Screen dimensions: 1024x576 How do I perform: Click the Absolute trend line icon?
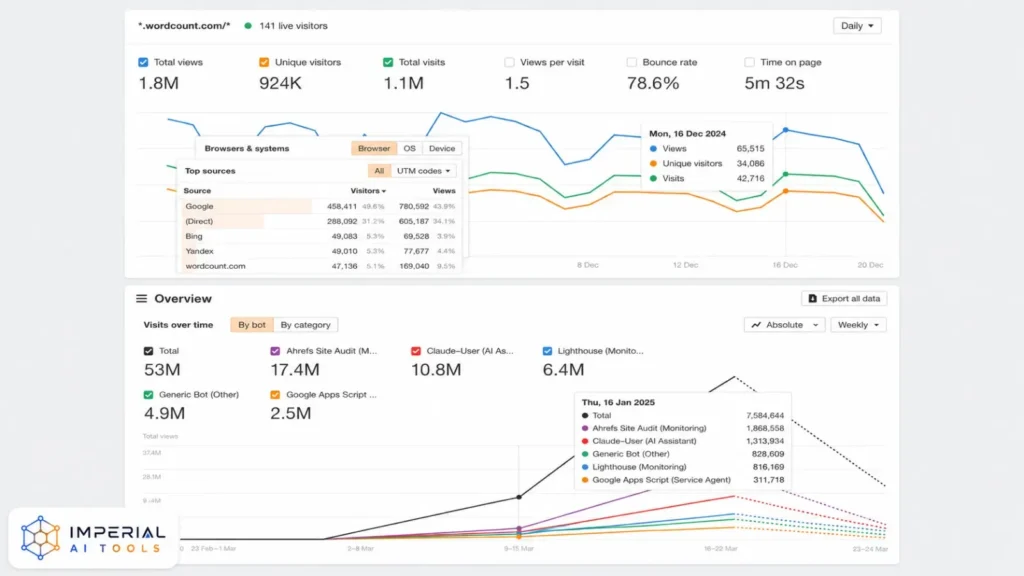click(756, 325)
